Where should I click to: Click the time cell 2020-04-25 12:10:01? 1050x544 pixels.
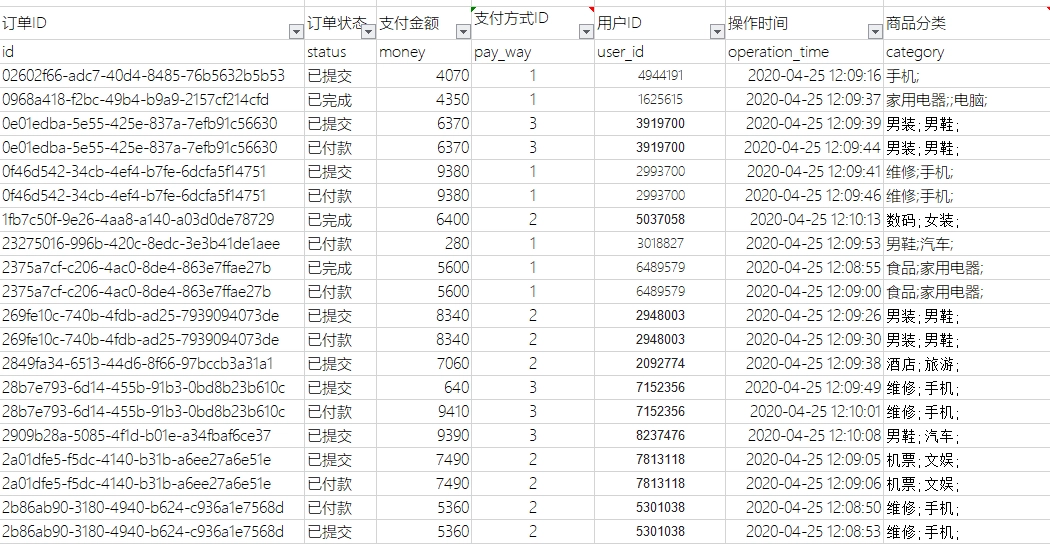805,411
